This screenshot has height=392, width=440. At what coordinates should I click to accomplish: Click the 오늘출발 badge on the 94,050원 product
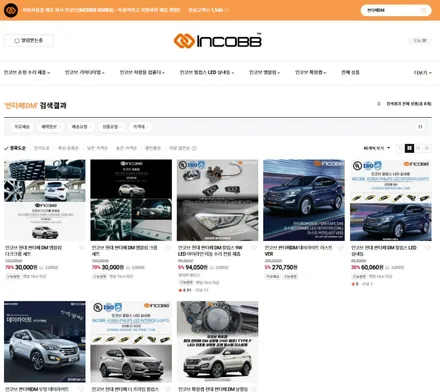pyautogui.click(x=186, y=282)
